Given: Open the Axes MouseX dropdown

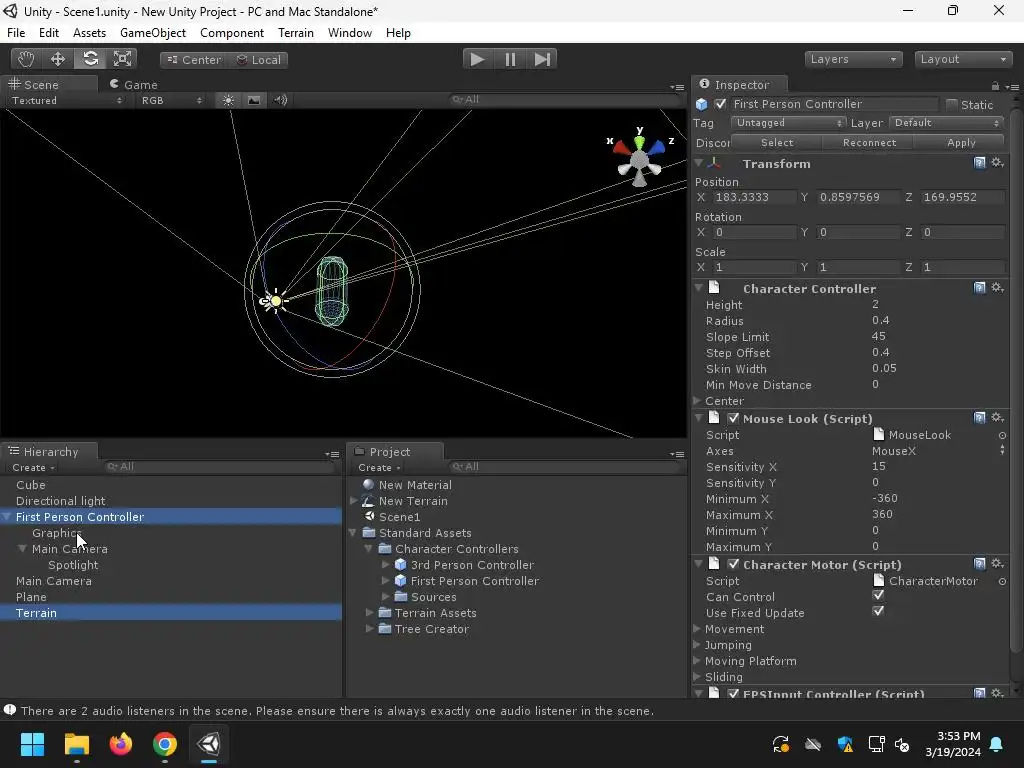Looking at the screenshot, I should 938,451.
